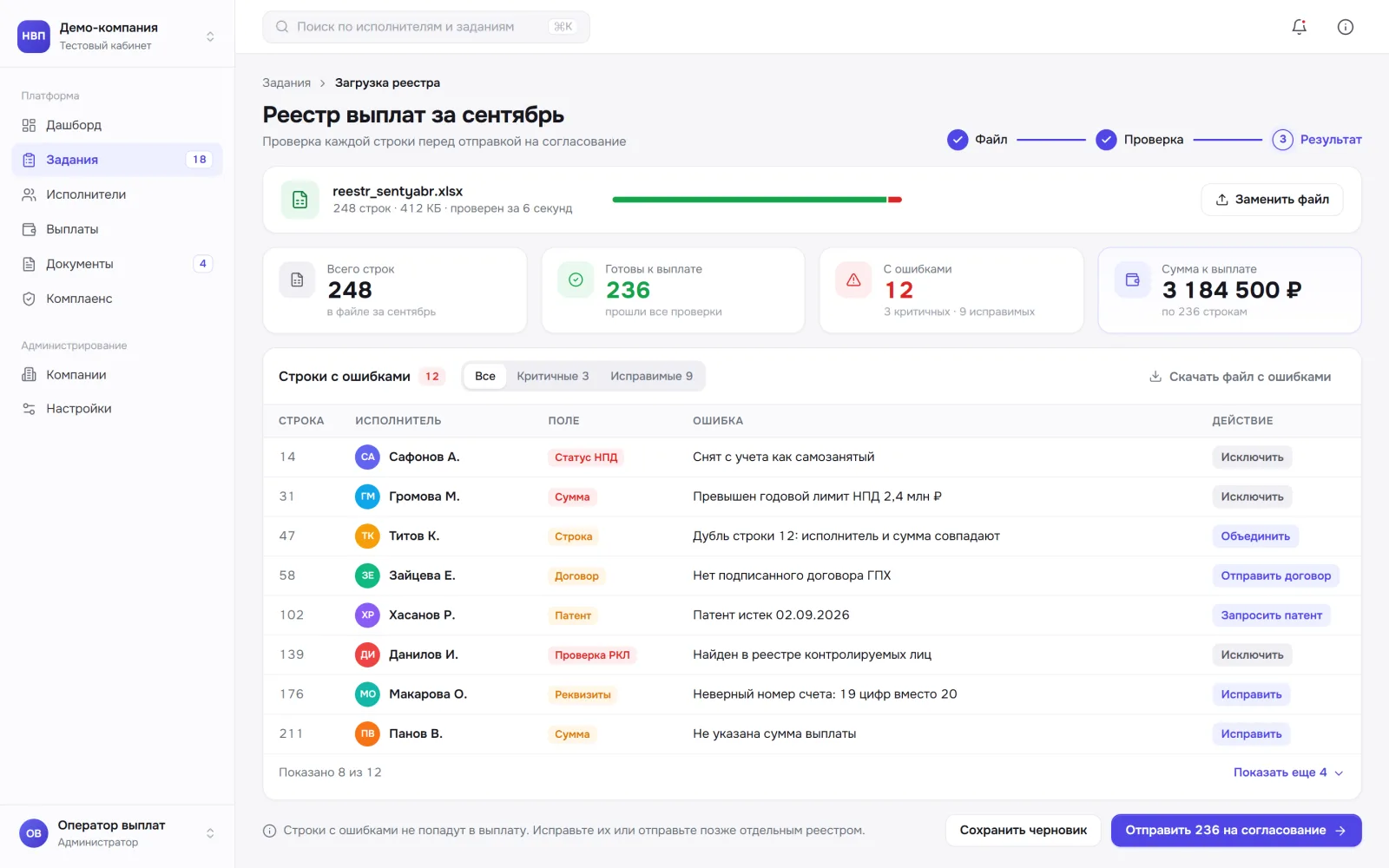Viewport: 1389px width, 868px height.
Task: Open notifications bell icon
Action: (1299, 27)
